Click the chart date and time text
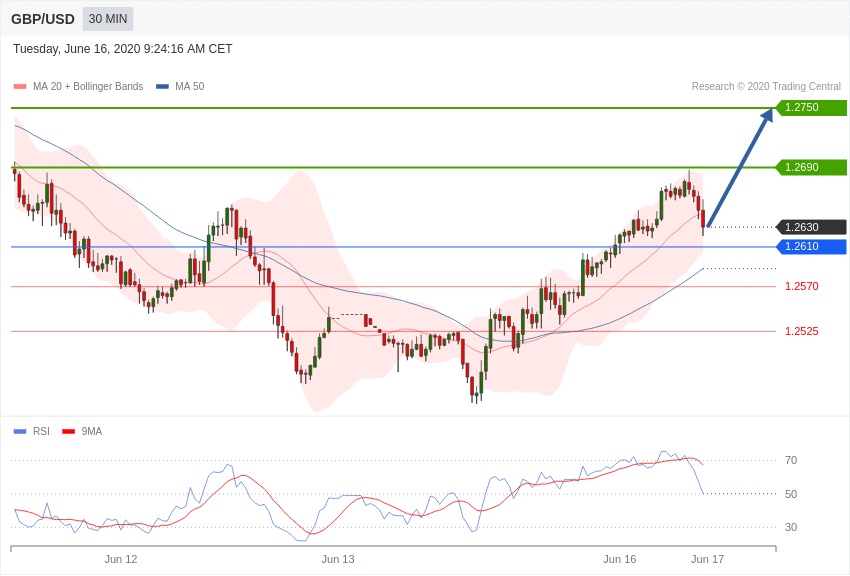Screen dimensions: 850x576 point(123,49)
